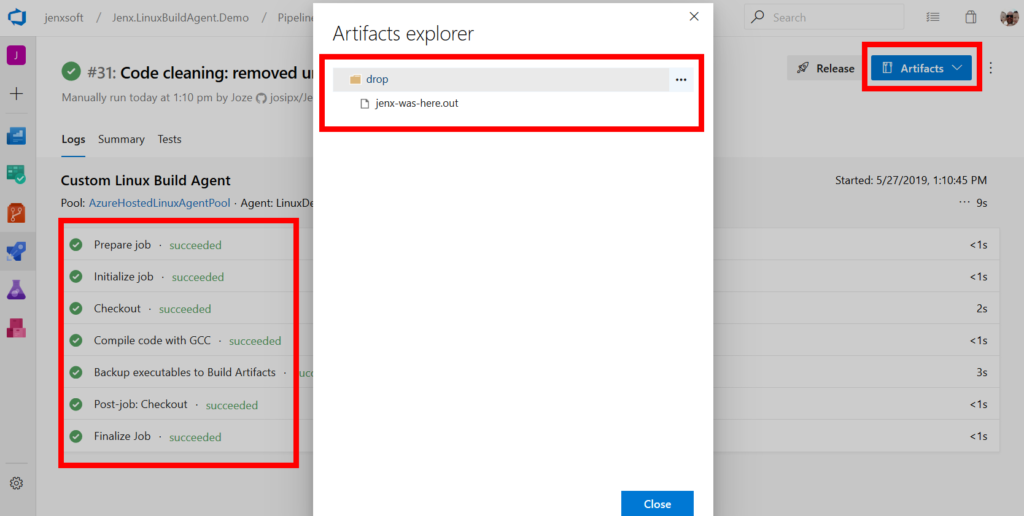
Task: Open more options for drop folder
Action: (681, 80)
